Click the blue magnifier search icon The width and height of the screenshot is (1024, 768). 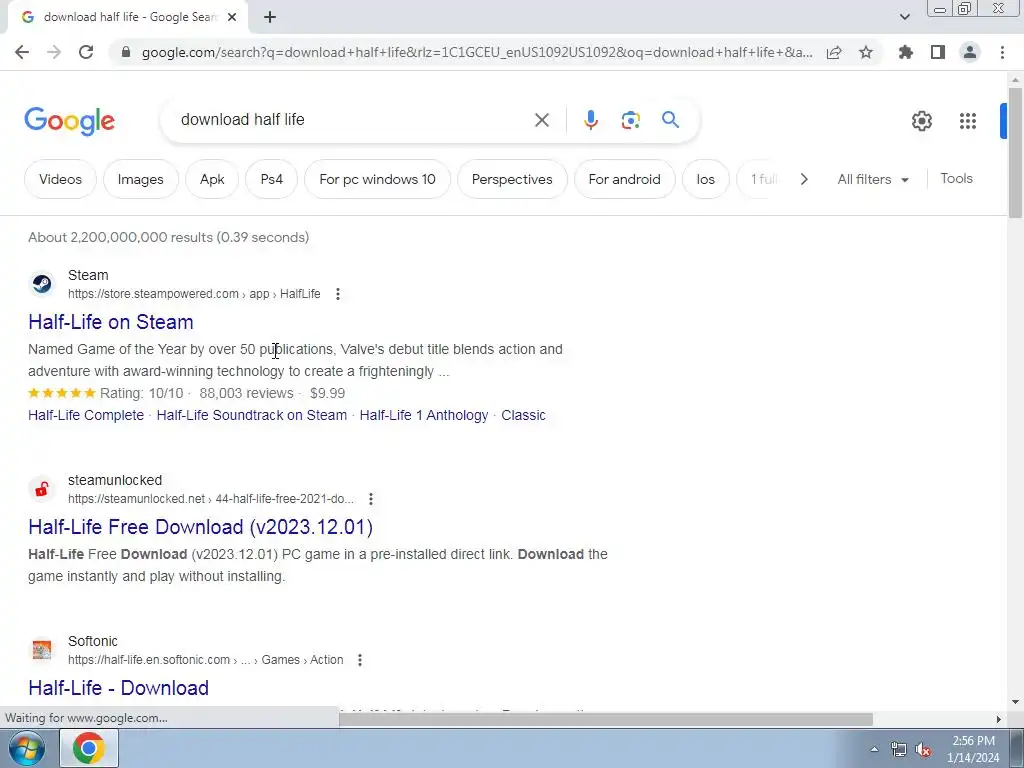[670, 120]
